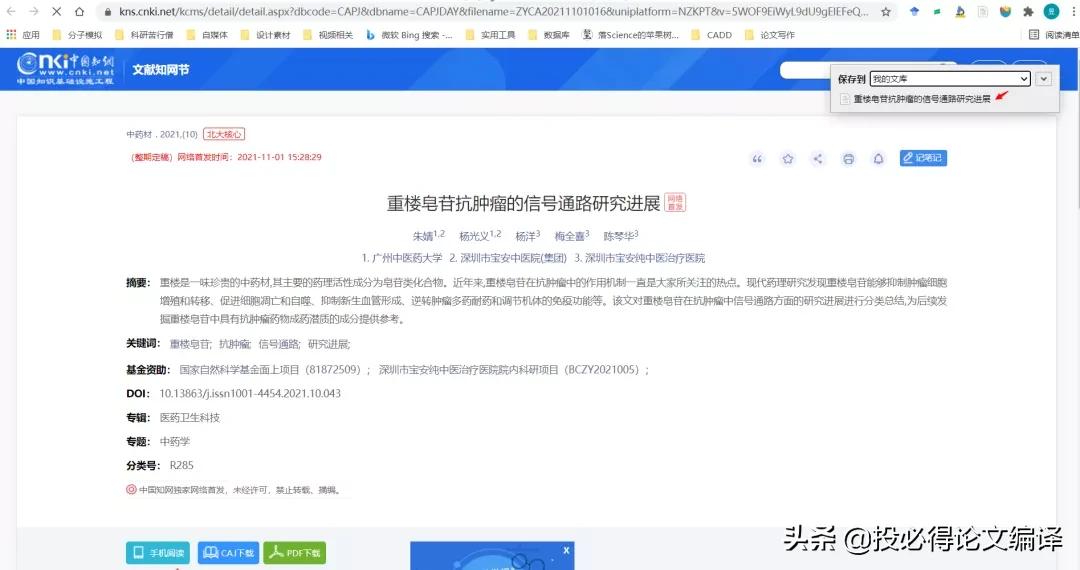Open the browser home page icon
The height and width of the screenshot is (570, 1080).
[79, 12]
